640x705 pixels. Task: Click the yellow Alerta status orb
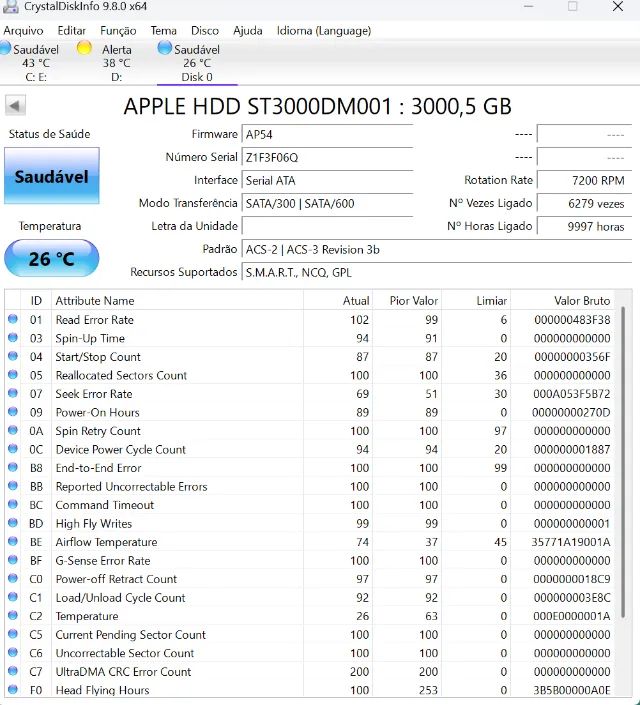[84, 48]
